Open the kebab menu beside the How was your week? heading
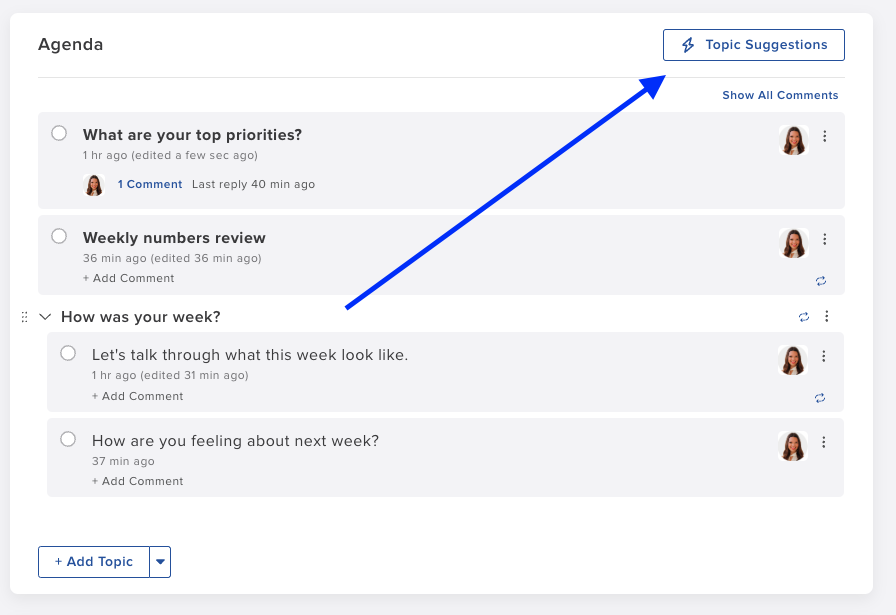Image resolution: width=896 pixels, height=615 pixels. (827, 316)
